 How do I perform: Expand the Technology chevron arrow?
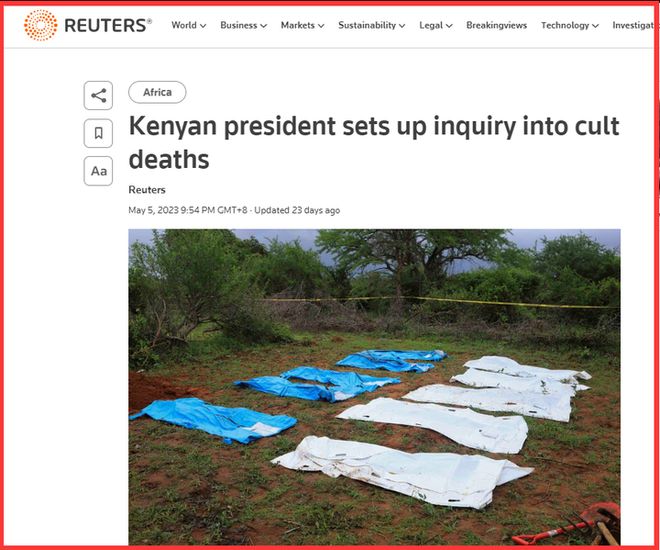[x=595, y=26]
